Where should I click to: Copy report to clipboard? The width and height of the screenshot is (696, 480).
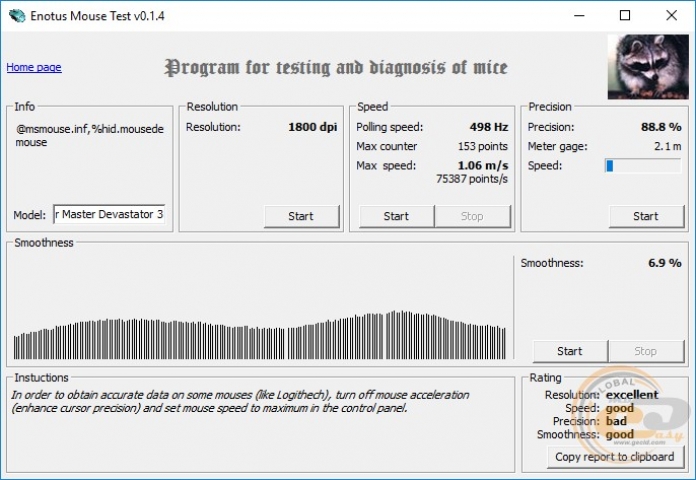[x=615, y=457]
